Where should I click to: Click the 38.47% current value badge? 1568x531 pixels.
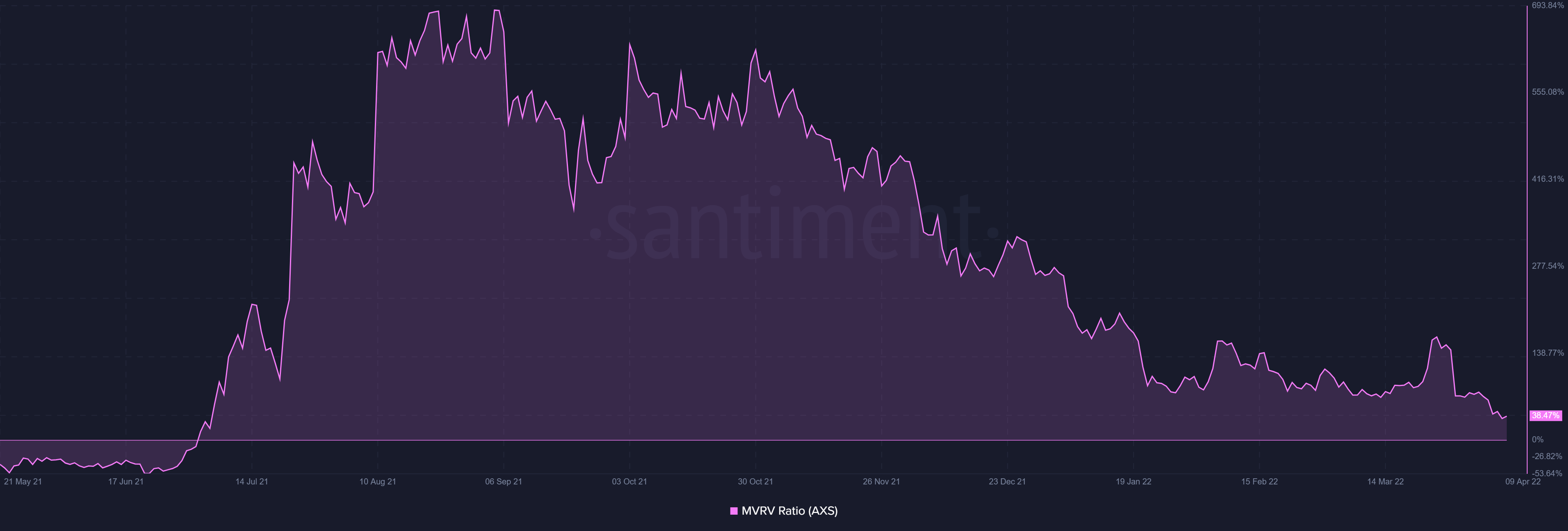(1546, 415)
